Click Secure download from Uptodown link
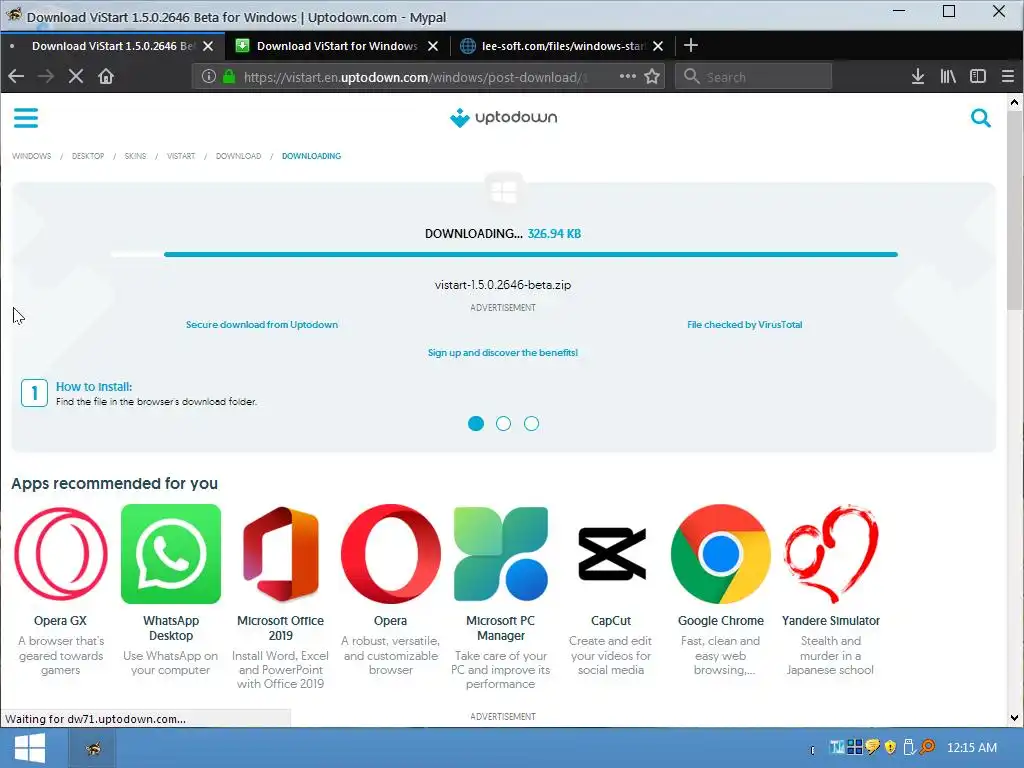Screen dimensions: 1024x768 pos(262,325)
